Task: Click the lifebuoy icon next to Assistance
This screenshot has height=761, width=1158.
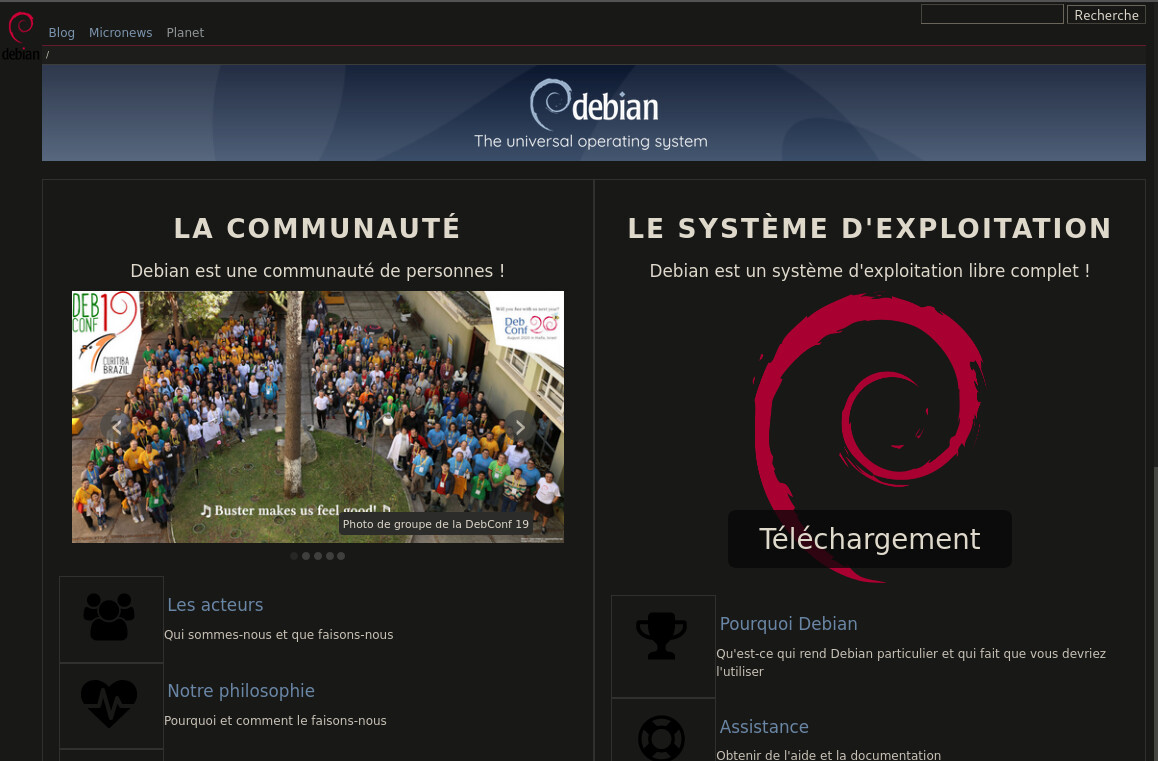Action: click(x=662, y=738)
